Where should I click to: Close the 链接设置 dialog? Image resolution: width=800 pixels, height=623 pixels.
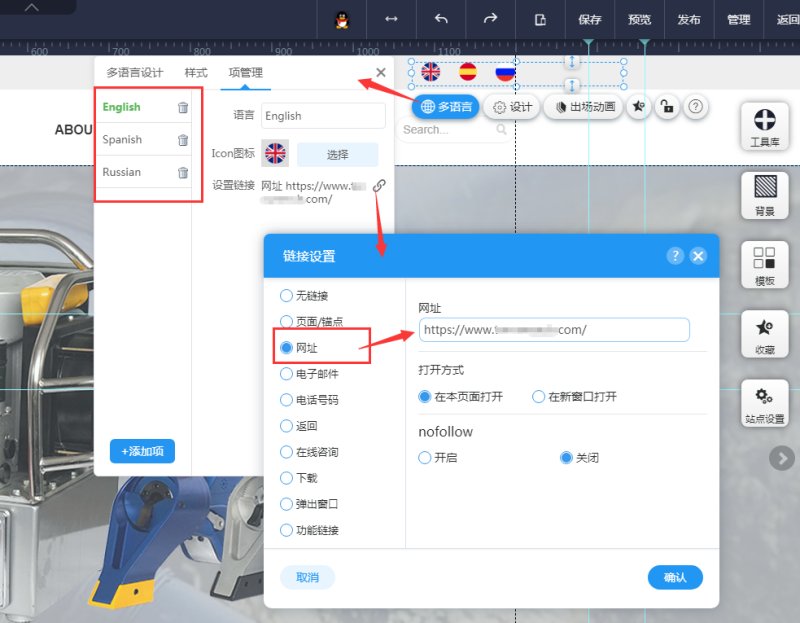[x=698, y=256]
